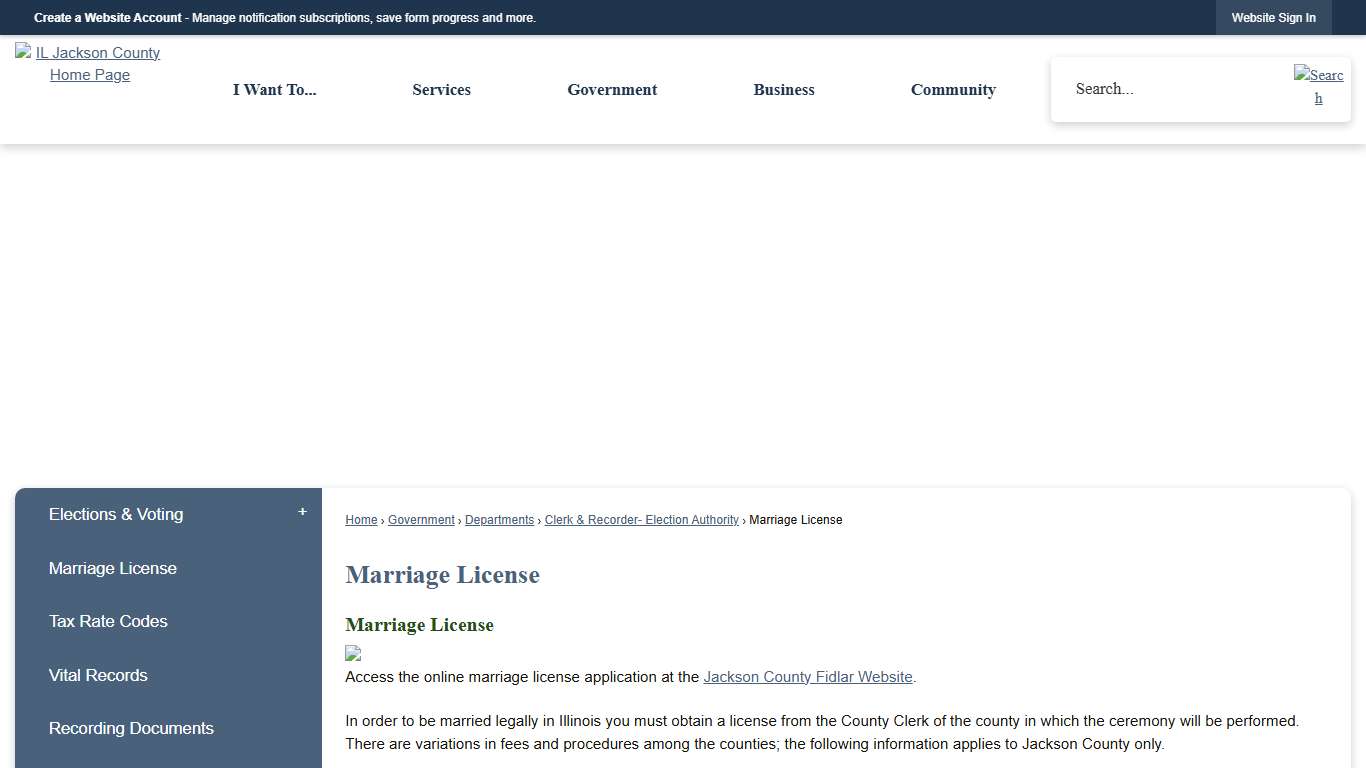Open the Services menu
The image size is (1366, 768).
[x=441, y=90]
